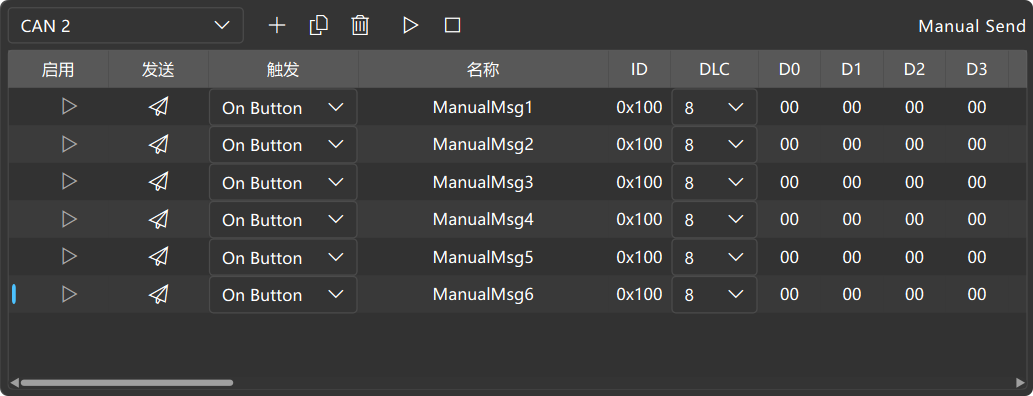Click the D0 byte field of ManualMsg3
Viewport: 1033px width, 396px height.
[789, 182]
